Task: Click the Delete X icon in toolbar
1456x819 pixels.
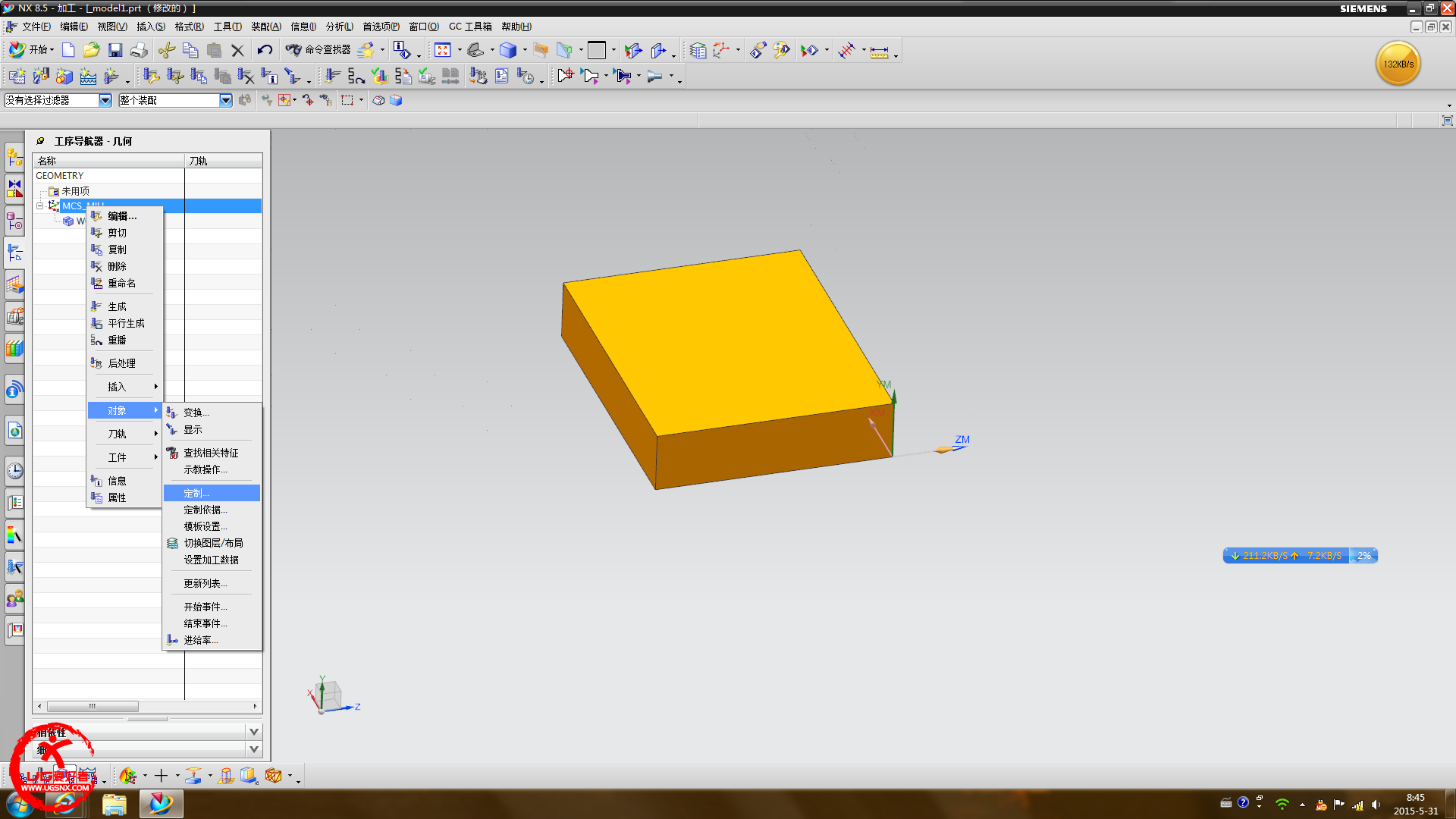Action: [x=237, y=50]
